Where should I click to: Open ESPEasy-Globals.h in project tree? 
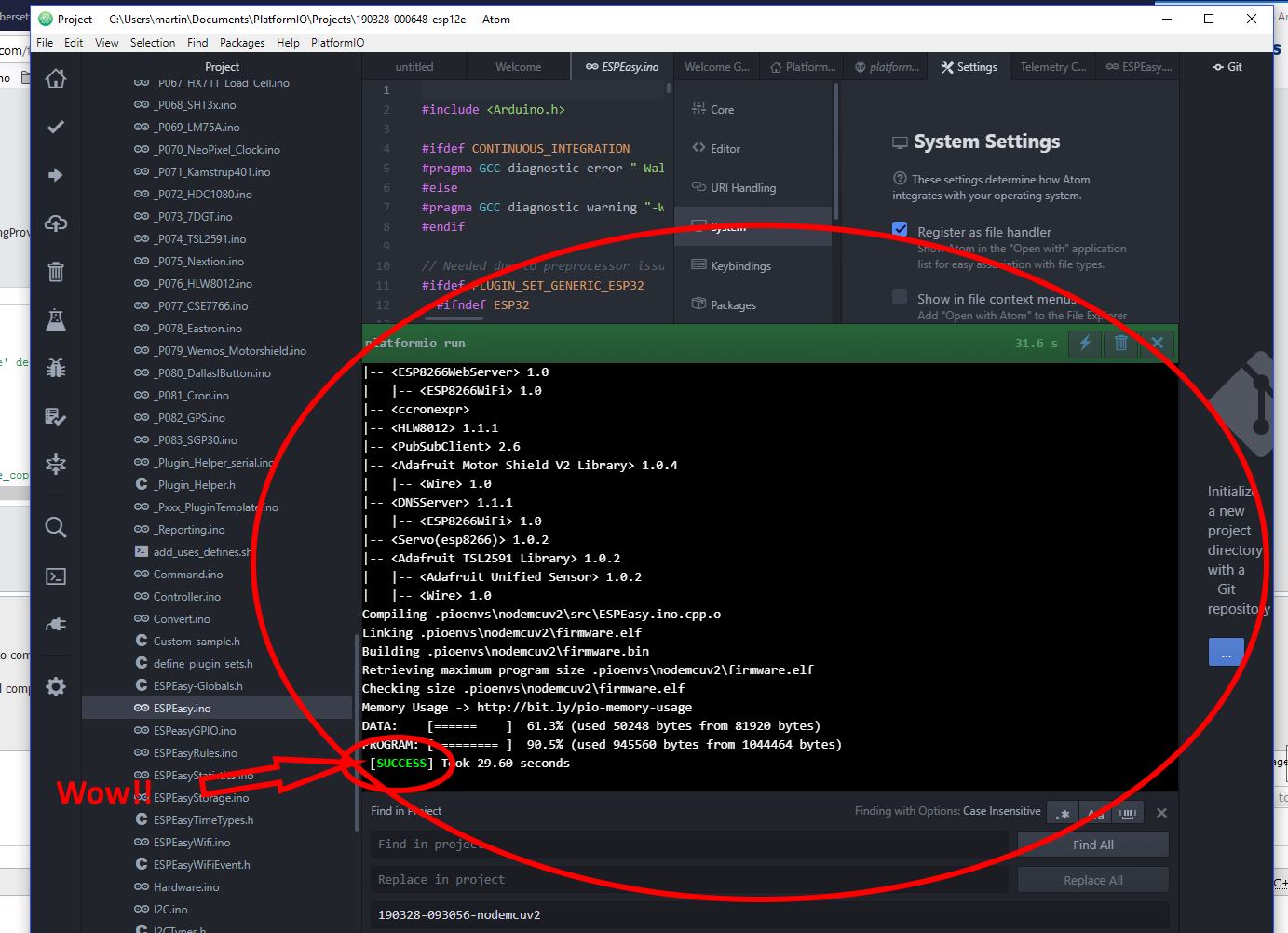pyautogui.click(x=198, y=686)
